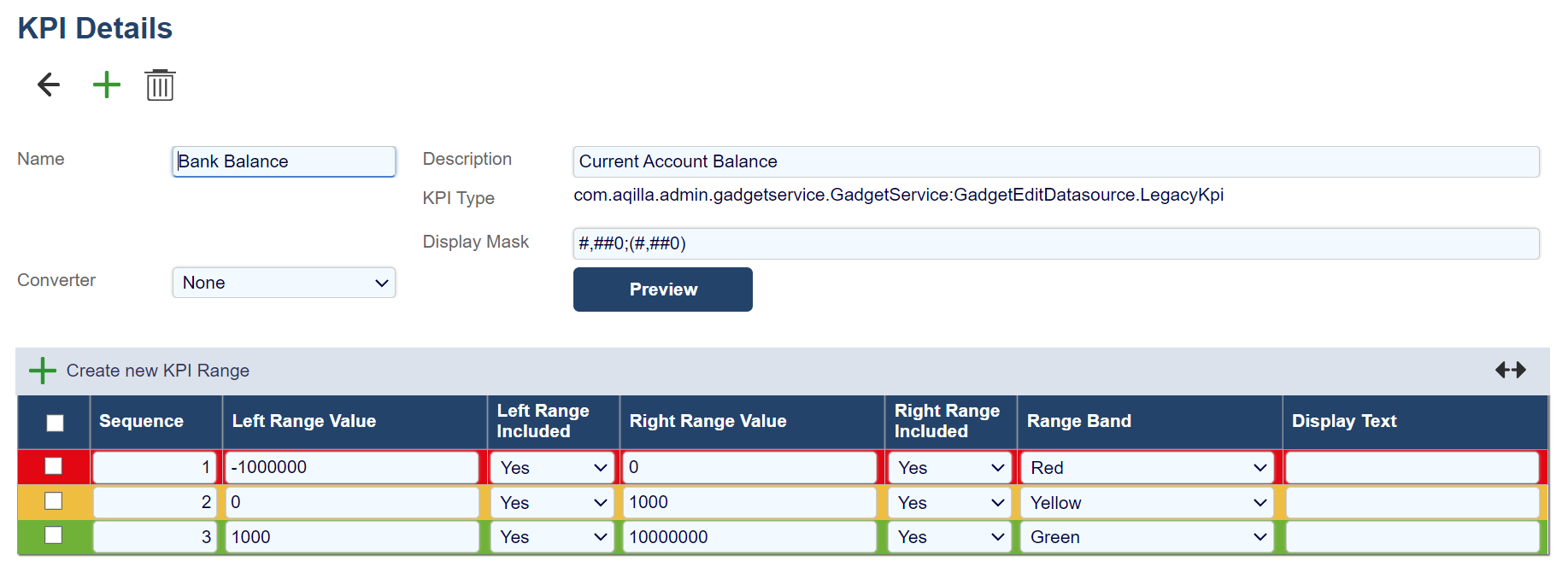Open the Converter dropdown showing None
Image resolution: width=1568 pixels, height=573 pixels.
pos(284,283)
